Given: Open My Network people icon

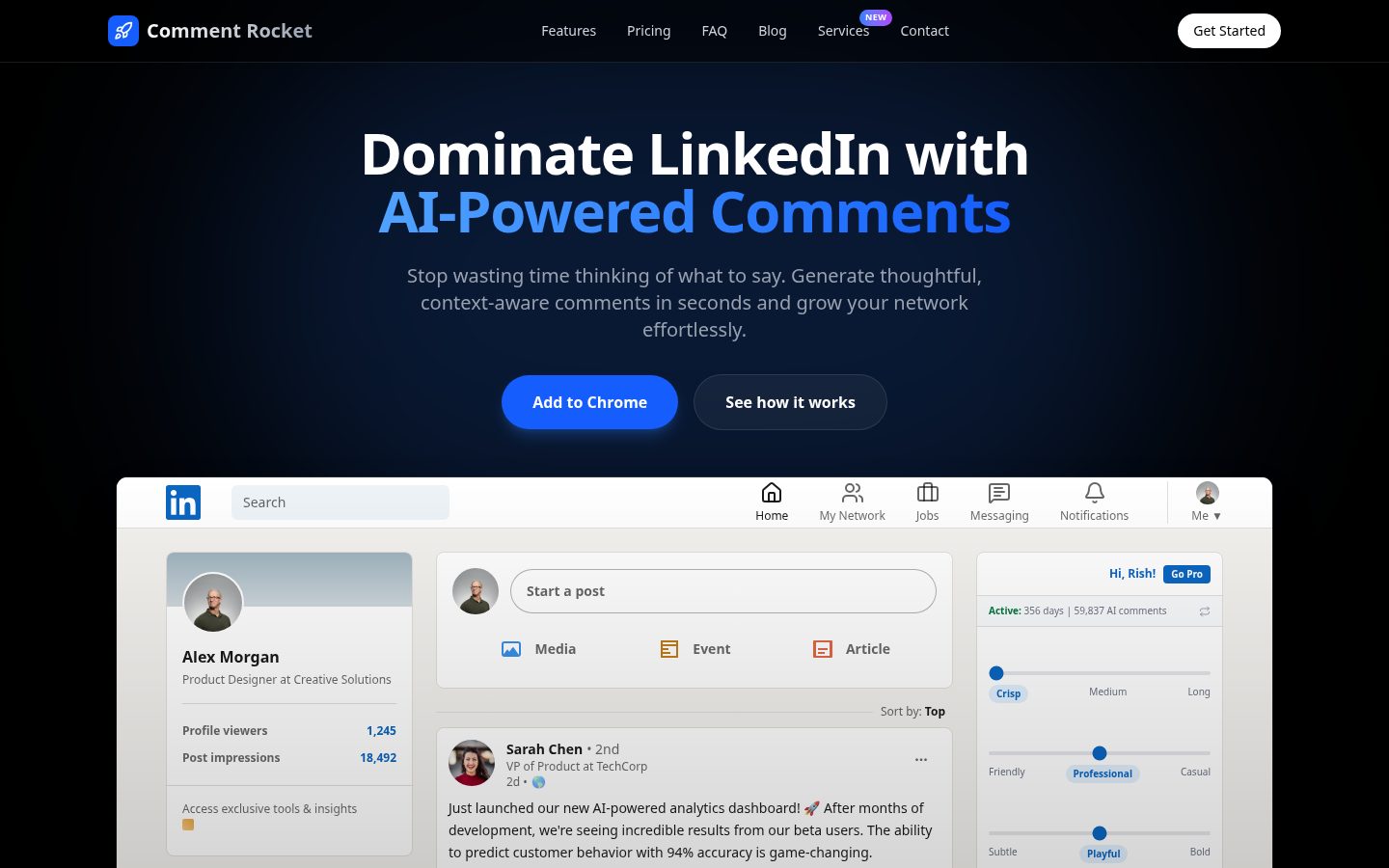Looking at the screenshot, I should (853, 493).
